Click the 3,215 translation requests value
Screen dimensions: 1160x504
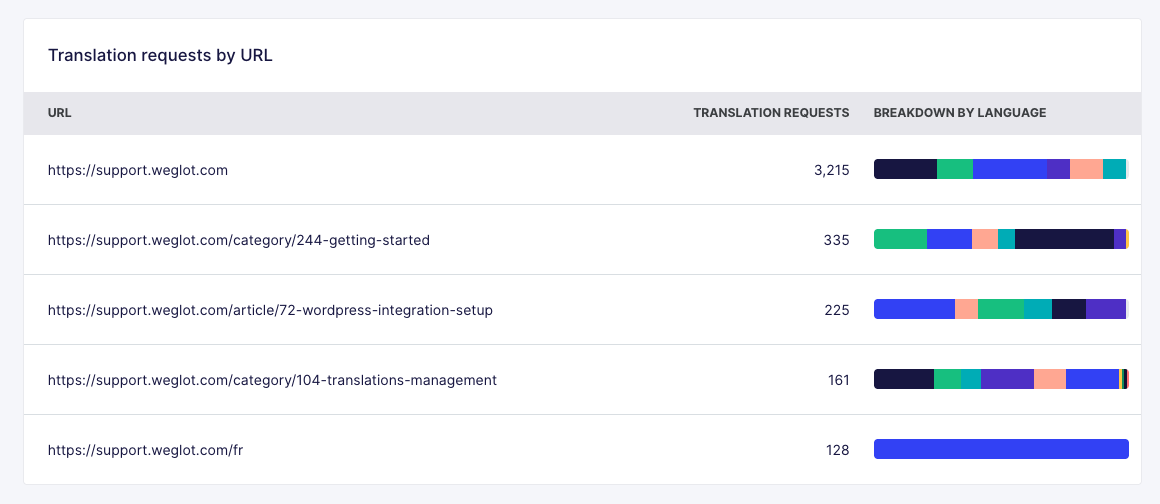[831, 170]
